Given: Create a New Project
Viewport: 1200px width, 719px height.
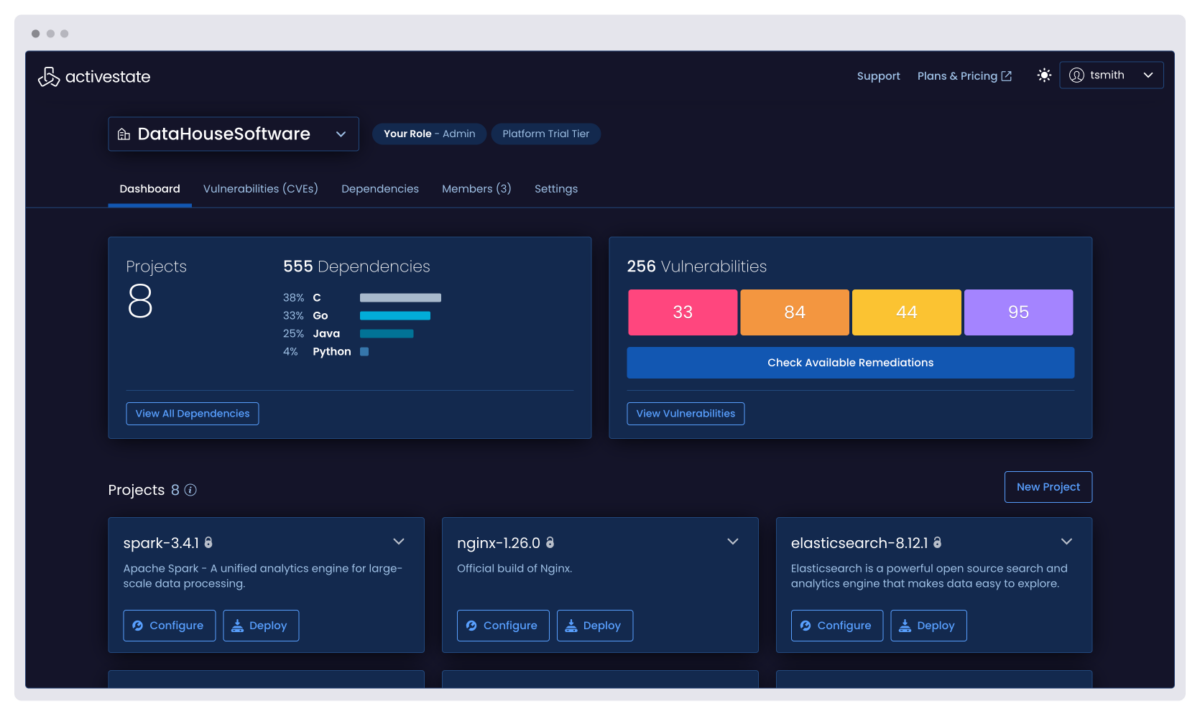Looking at the screenshot, I should point(1048,487).
